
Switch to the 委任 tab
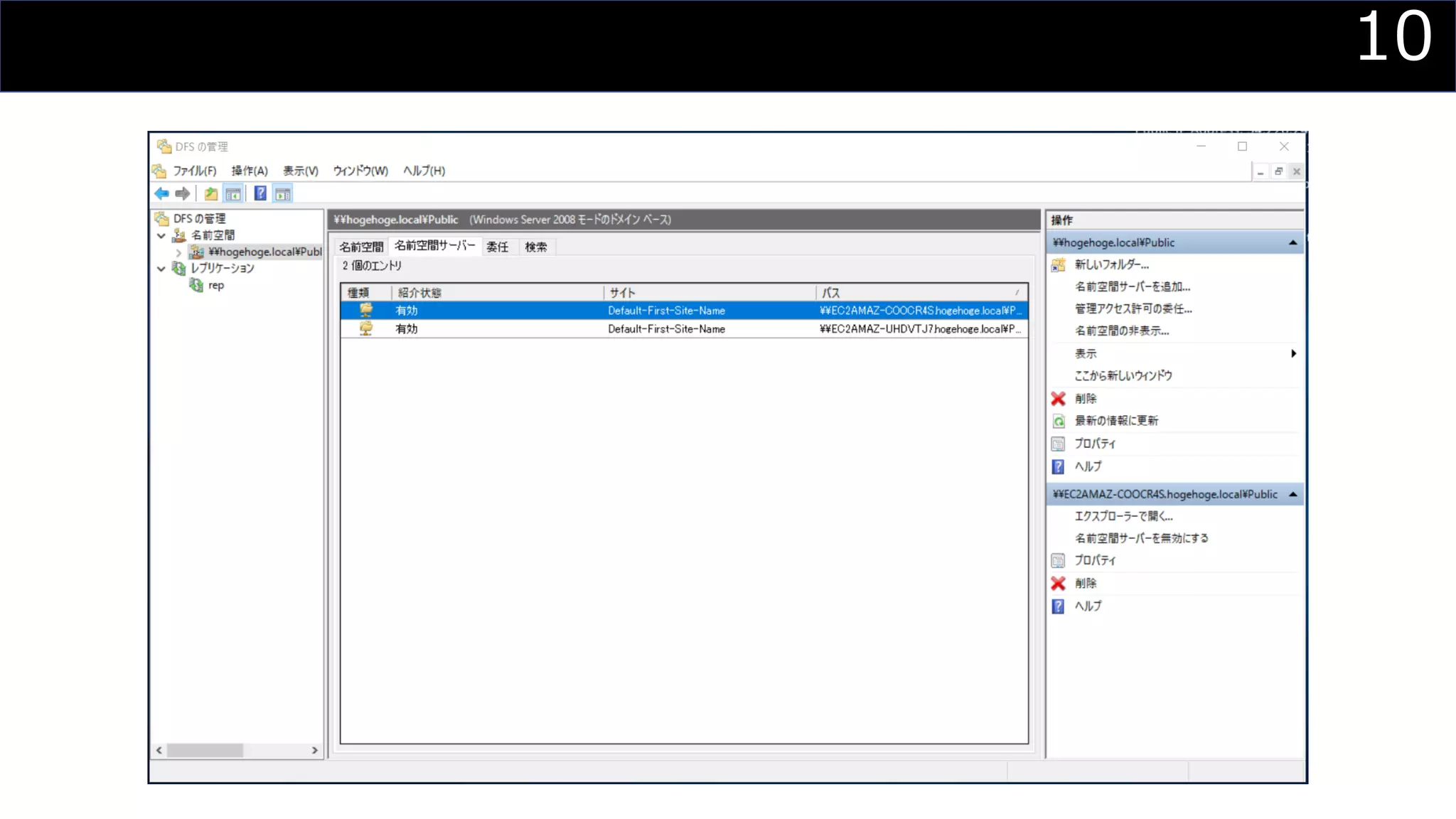pos(497,247)
